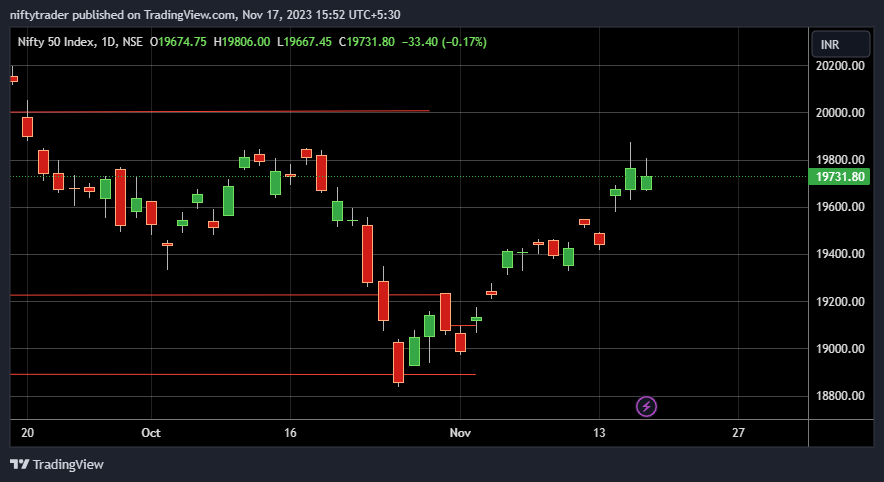Viewport: 884px width, 482px height.
Task: Click the 20000.00 price axis label
Action: 840,113
